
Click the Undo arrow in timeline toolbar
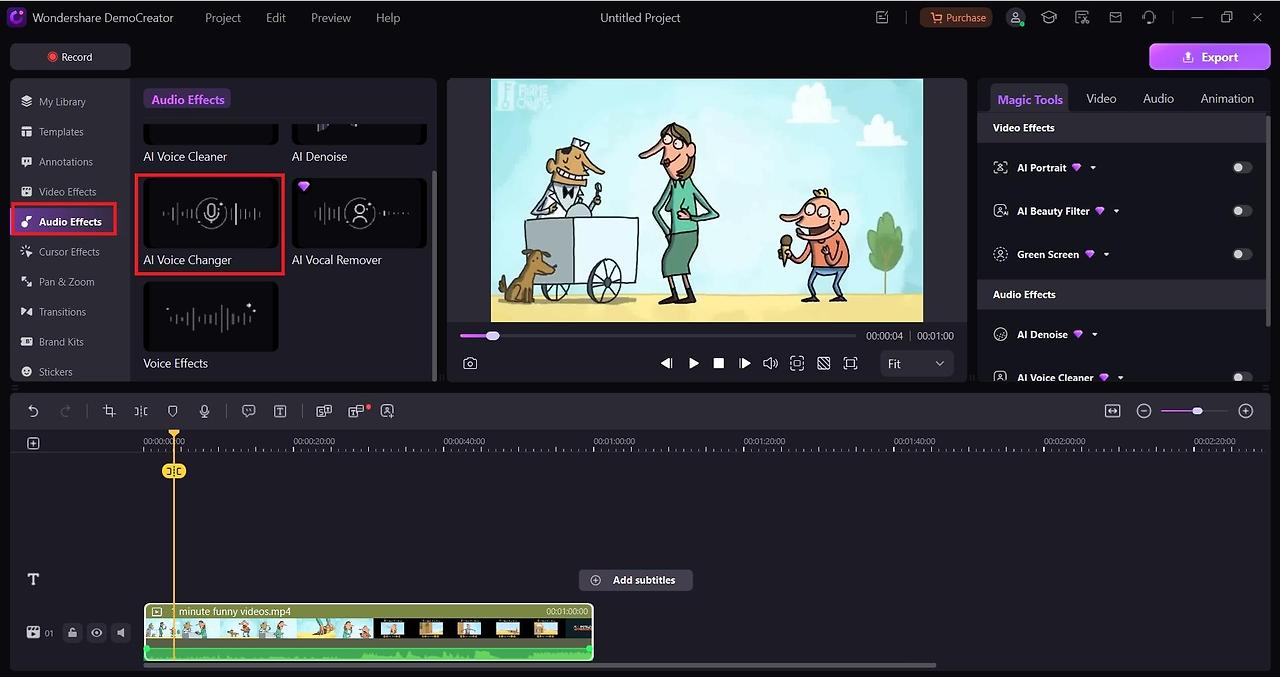(x=33, y=411)
